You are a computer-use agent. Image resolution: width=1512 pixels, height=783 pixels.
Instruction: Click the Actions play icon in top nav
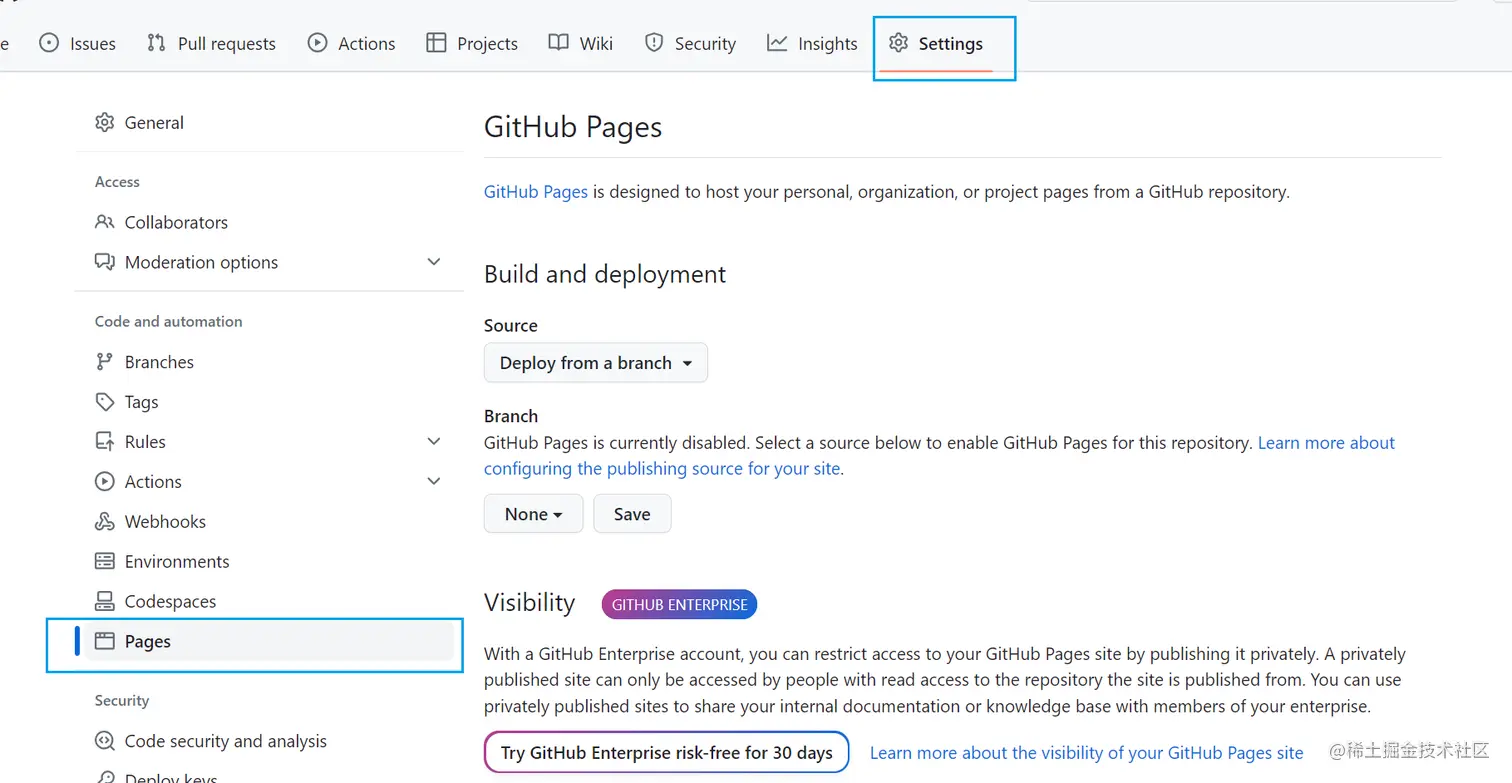(x=317, y=43)
